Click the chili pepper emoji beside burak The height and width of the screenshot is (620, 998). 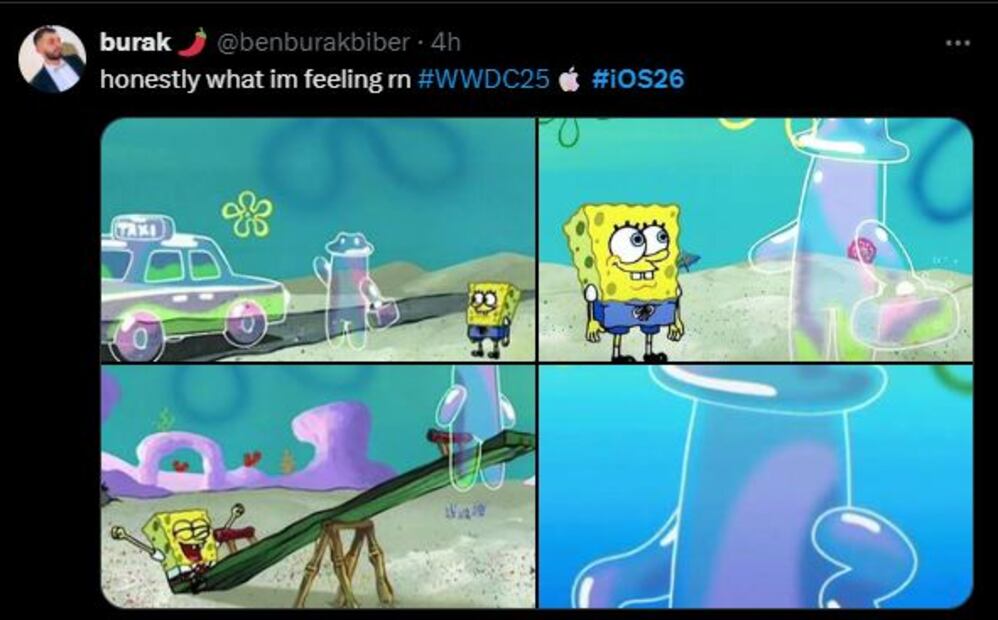pyautogui.click(x=193, y=42)
